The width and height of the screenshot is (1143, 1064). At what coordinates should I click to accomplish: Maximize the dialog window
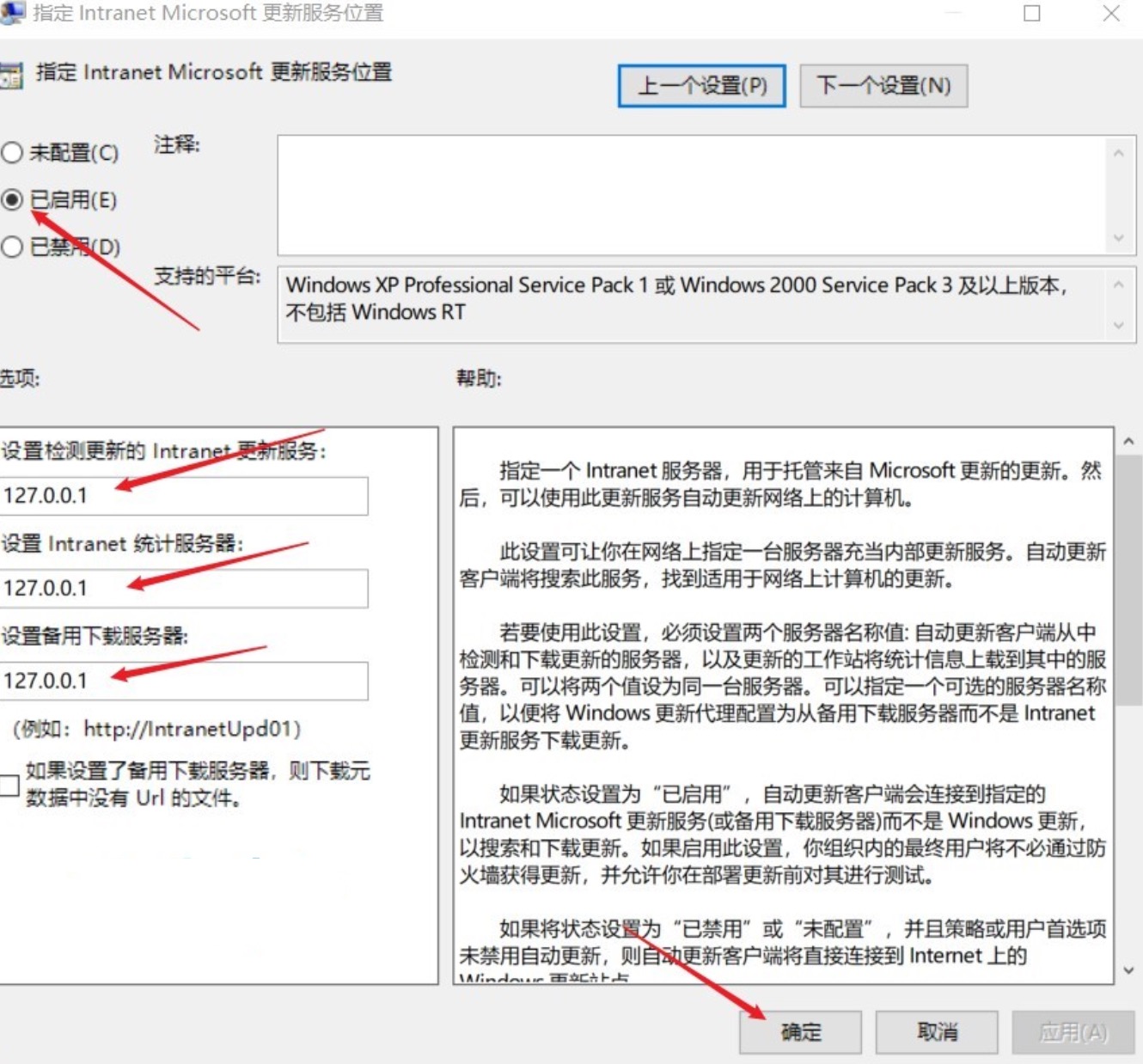tap(1032, 13)
